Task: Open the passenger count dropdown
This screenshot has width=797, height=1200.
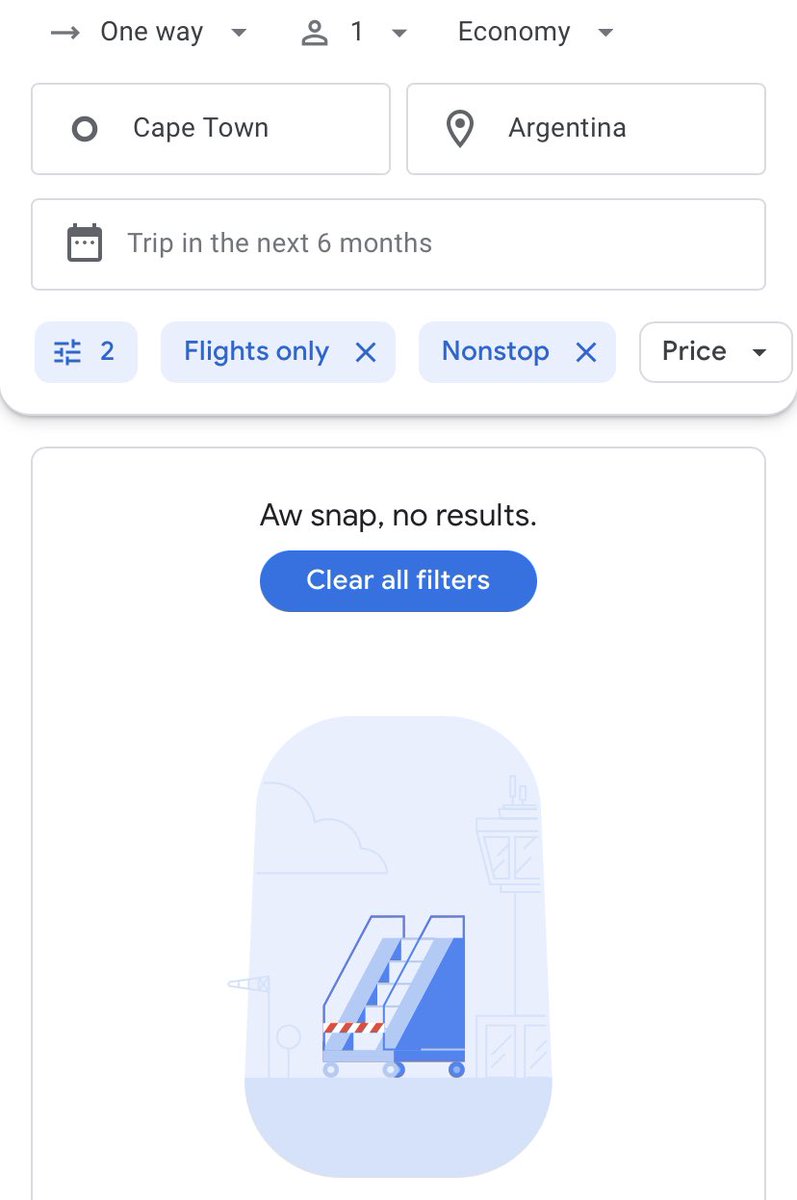Action: coord(354,32)
